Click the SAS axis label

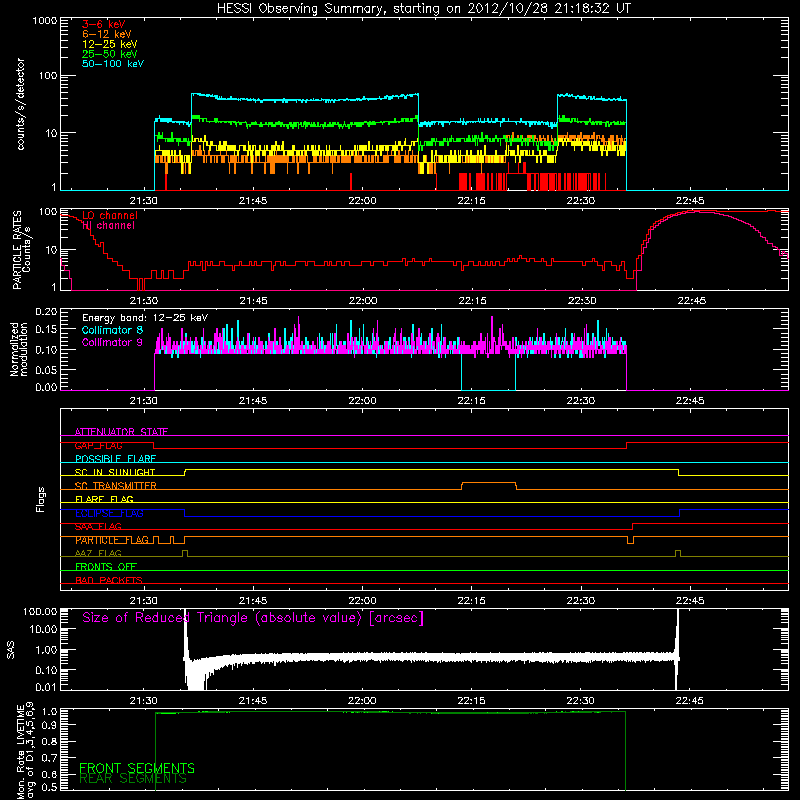click(x=10, y=651)
